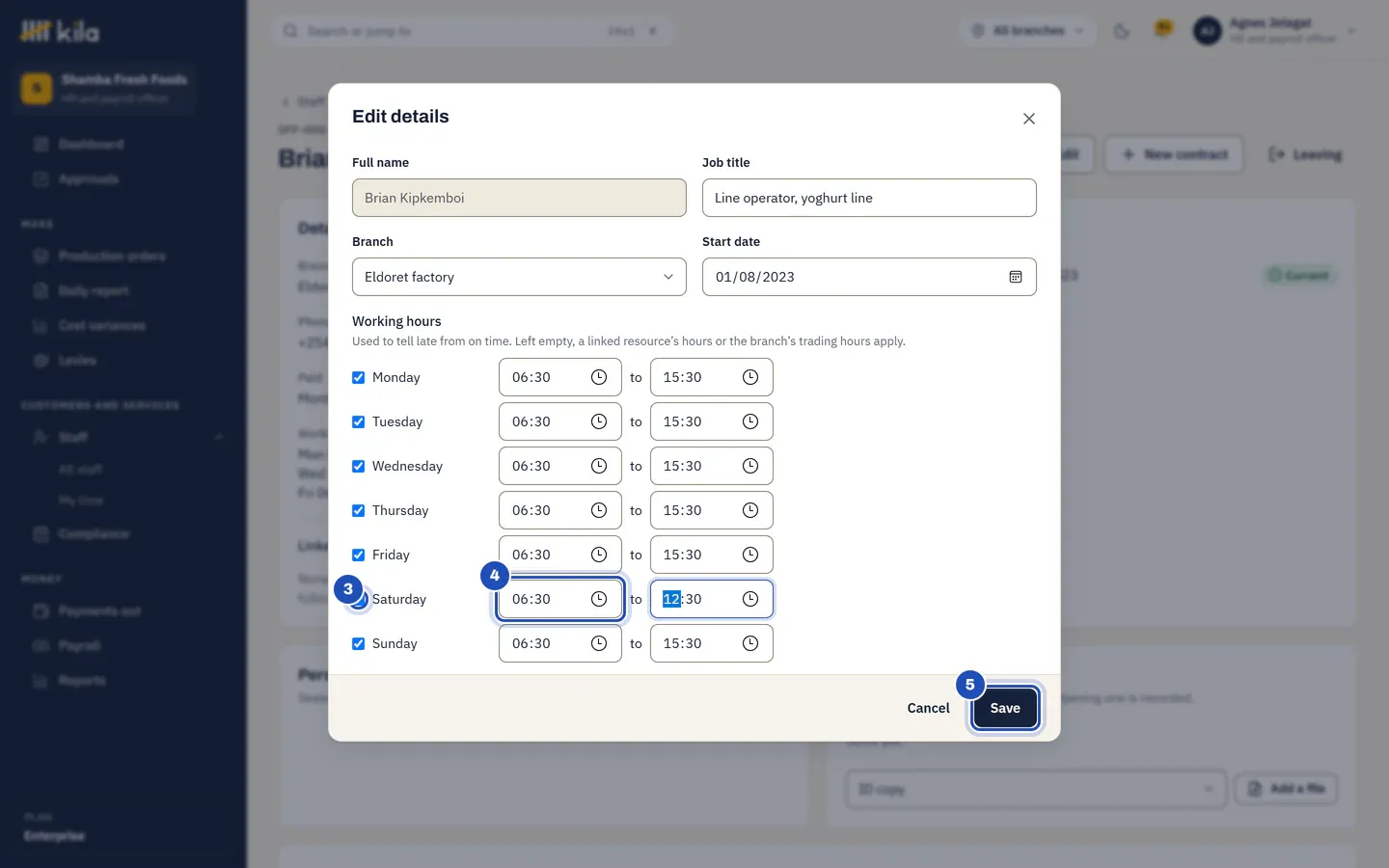This screenshot has height=868, width=1389.
Task: Open the Saturday start time clock picker
Action: pyautogui.click(x=599, y=599)
